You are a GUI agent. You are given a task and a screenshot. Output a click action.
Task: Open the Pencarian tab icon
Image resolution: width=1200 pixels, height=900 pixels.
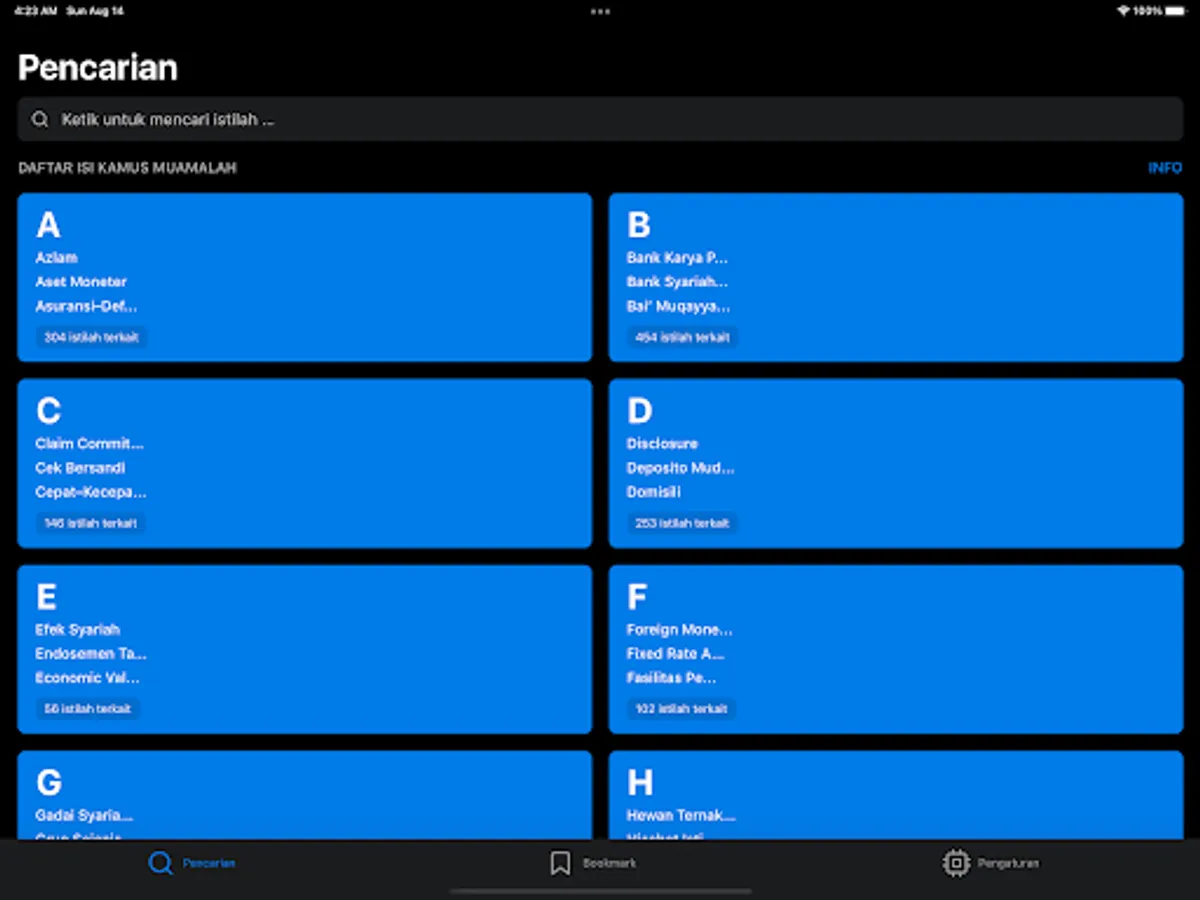coord(161,863)
